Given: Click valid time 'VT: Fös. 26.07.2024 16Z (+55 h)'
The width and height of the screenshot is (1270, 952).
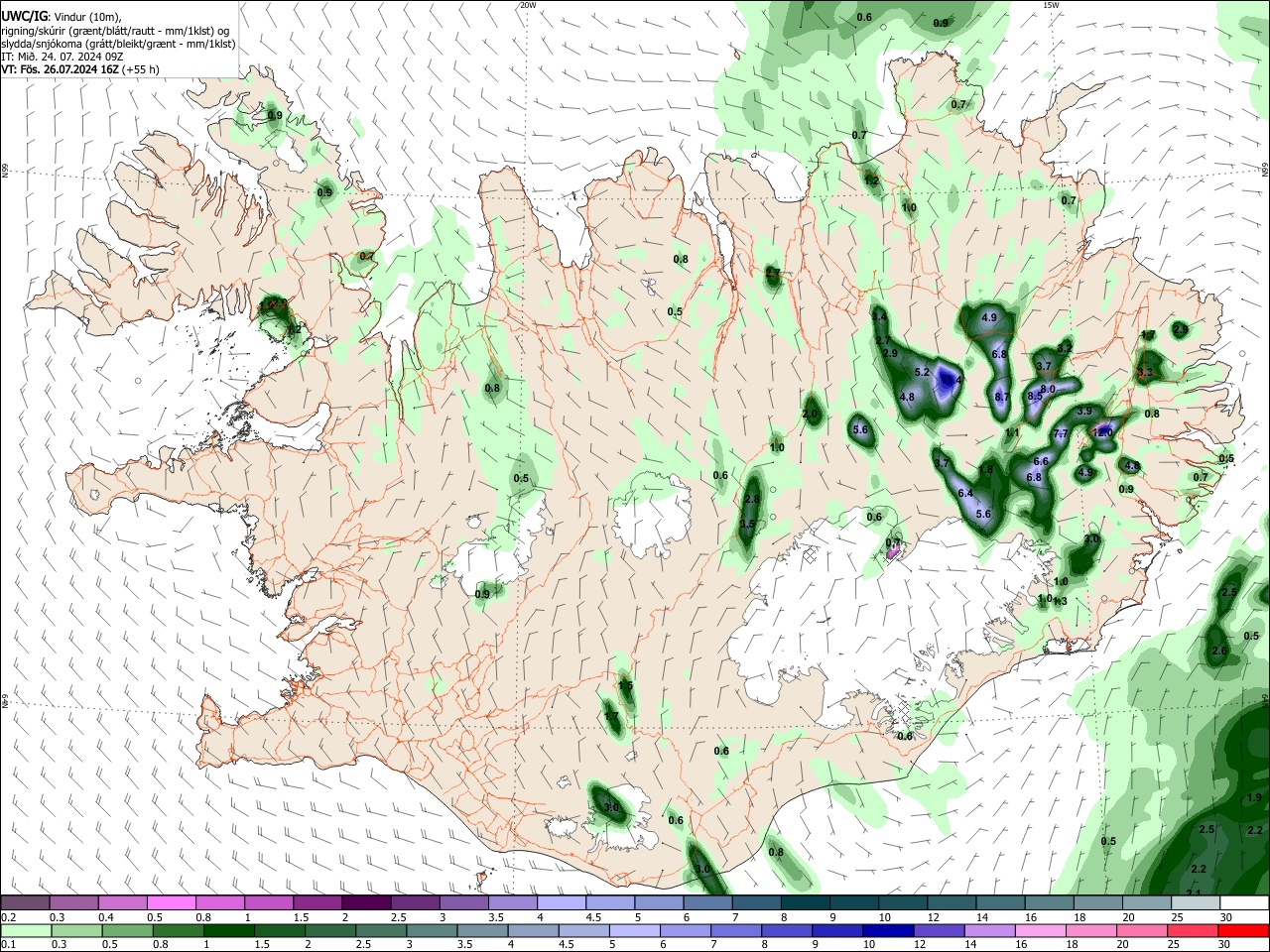Looking at the screenshot, I should (79, 70).
